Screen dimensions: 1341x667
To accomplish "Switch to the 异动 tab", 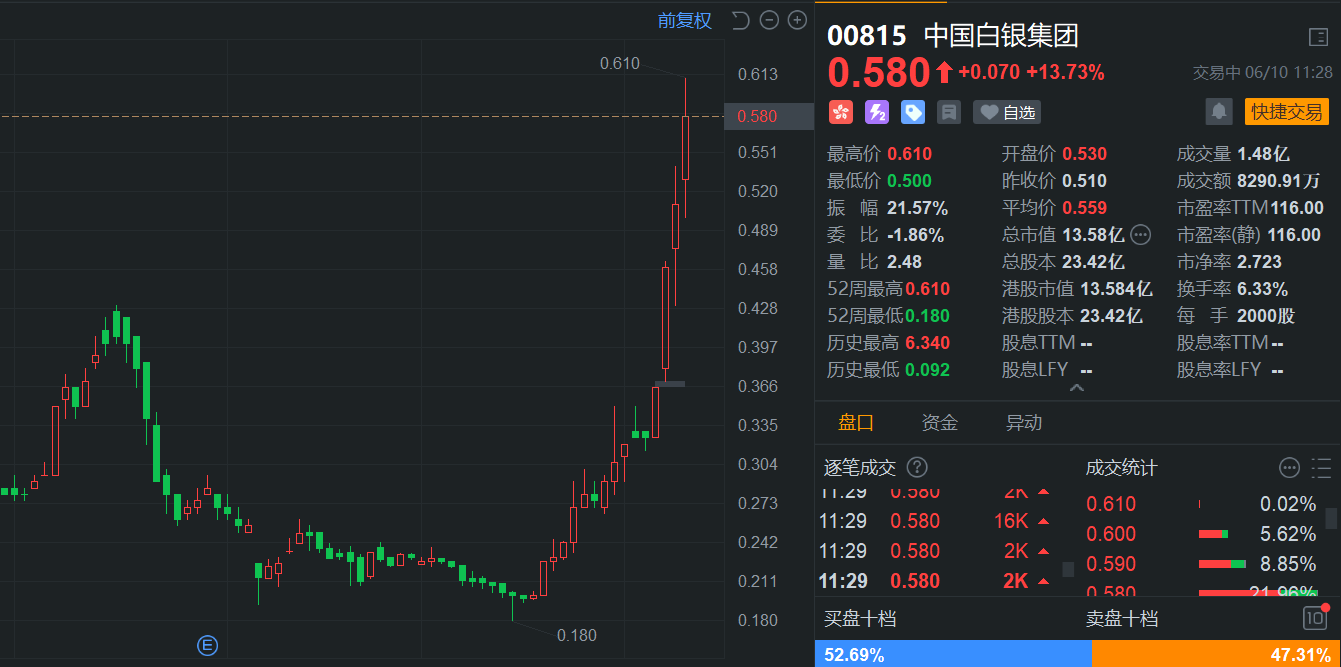I will (x=1023, y=422).
